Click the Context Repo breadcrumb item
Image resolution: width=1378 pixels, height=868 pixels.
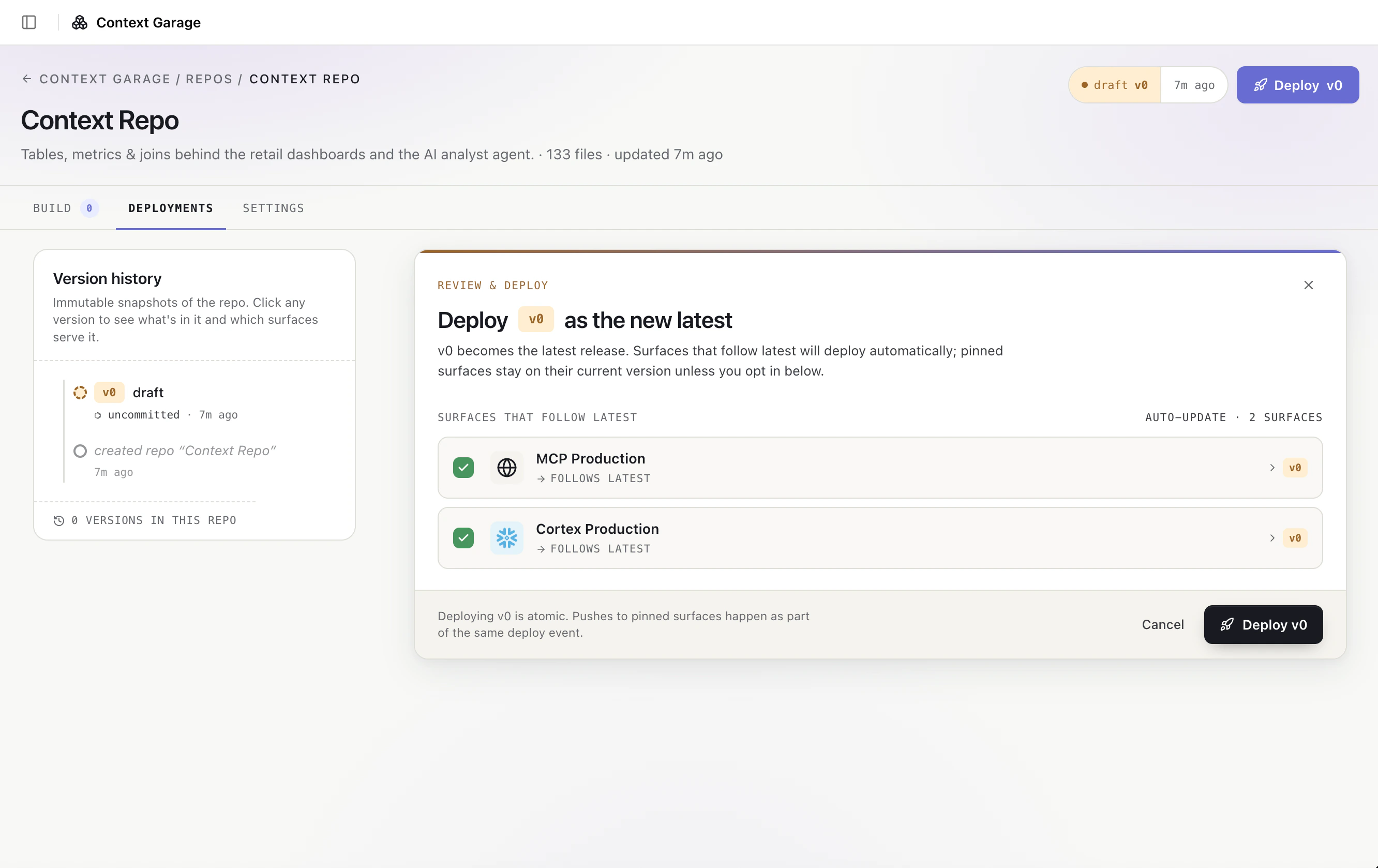(305, 79)
